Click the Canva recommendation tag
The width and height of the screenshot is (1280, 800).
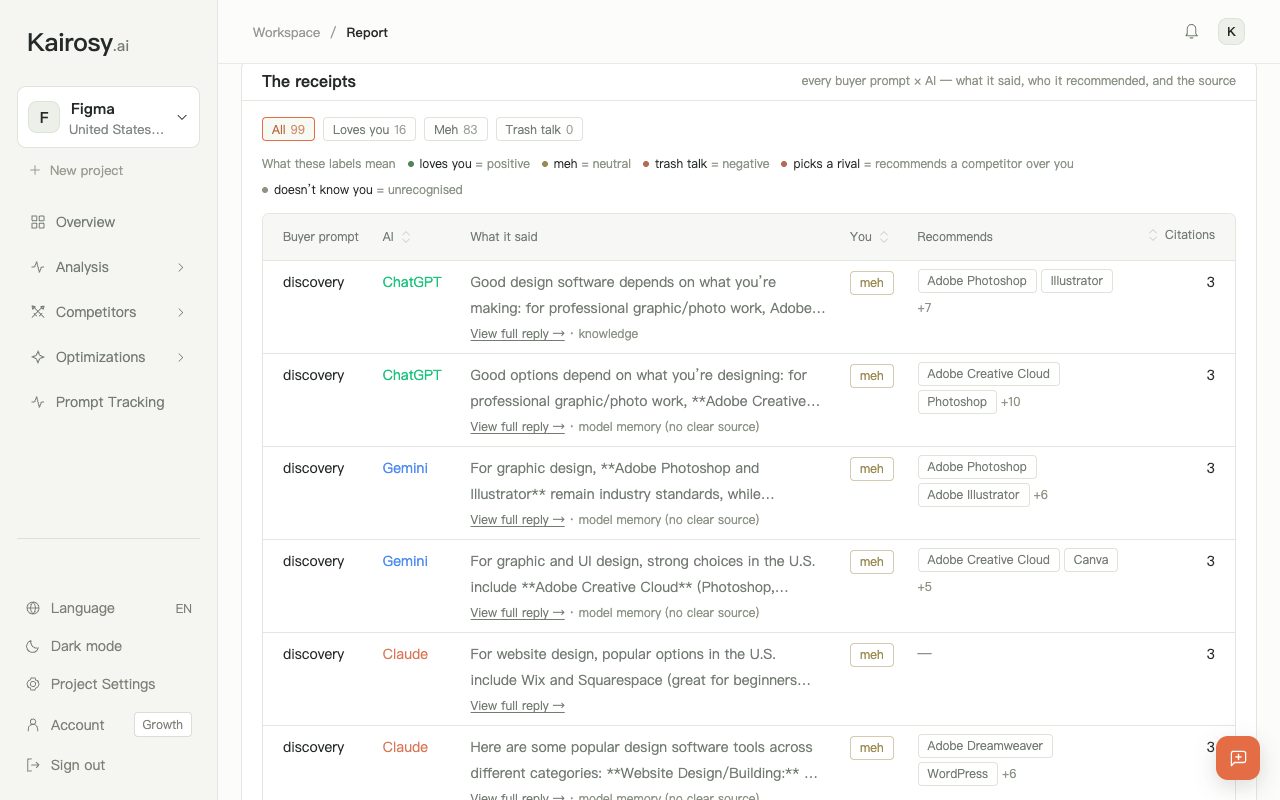pyautogui.click(x=1091, y=560)
